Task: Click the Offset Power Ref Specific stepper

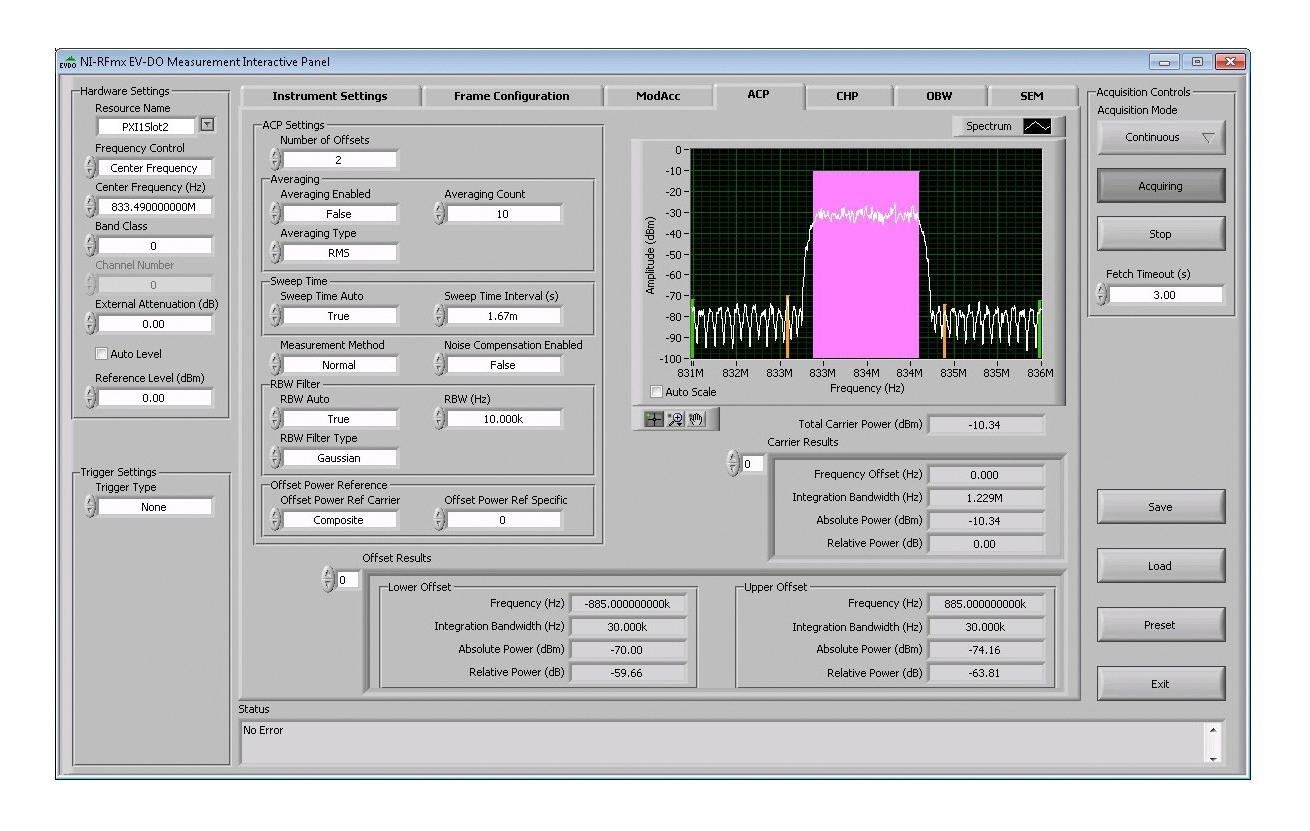Action: coord(440,520)
